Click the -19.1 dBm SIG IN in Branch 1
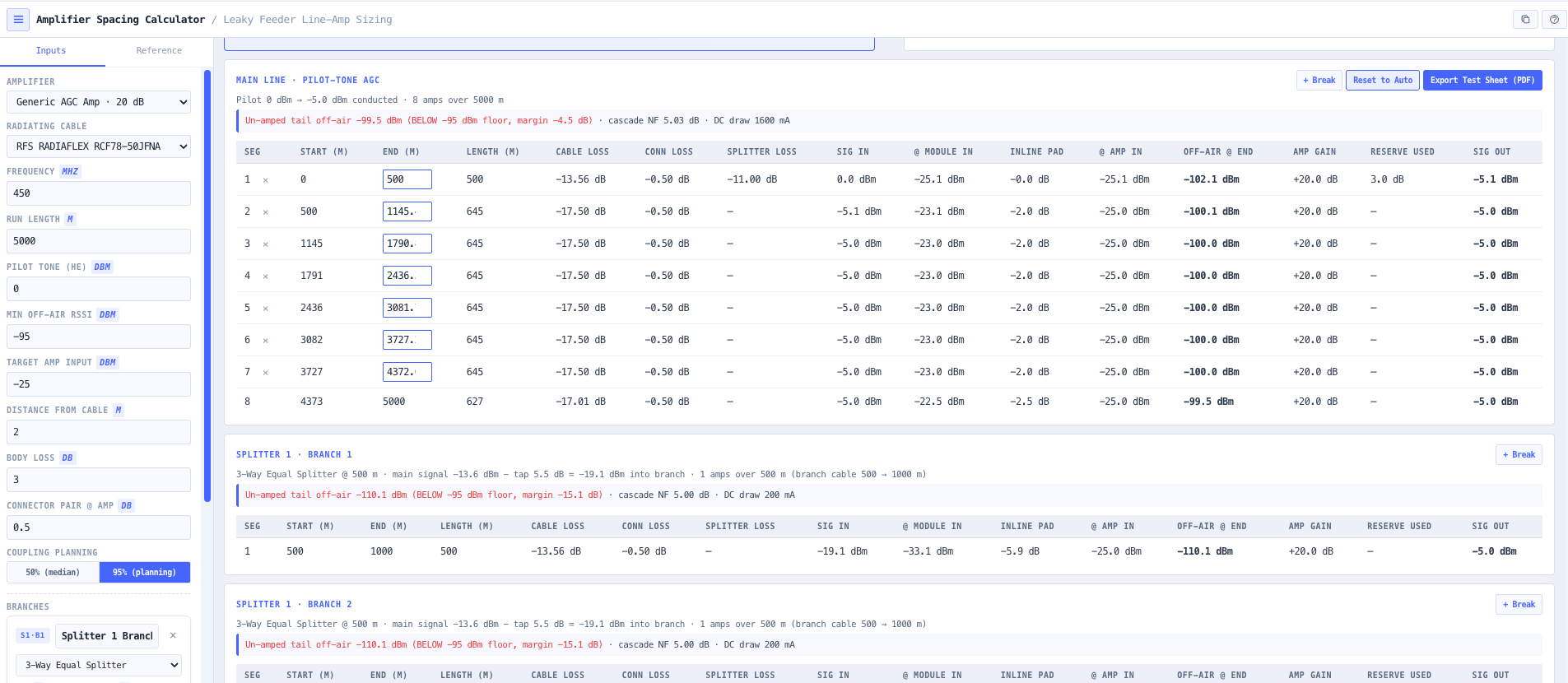Image resolution: width=1568 pixels, height=683 pixels. [x=842, y=551]
